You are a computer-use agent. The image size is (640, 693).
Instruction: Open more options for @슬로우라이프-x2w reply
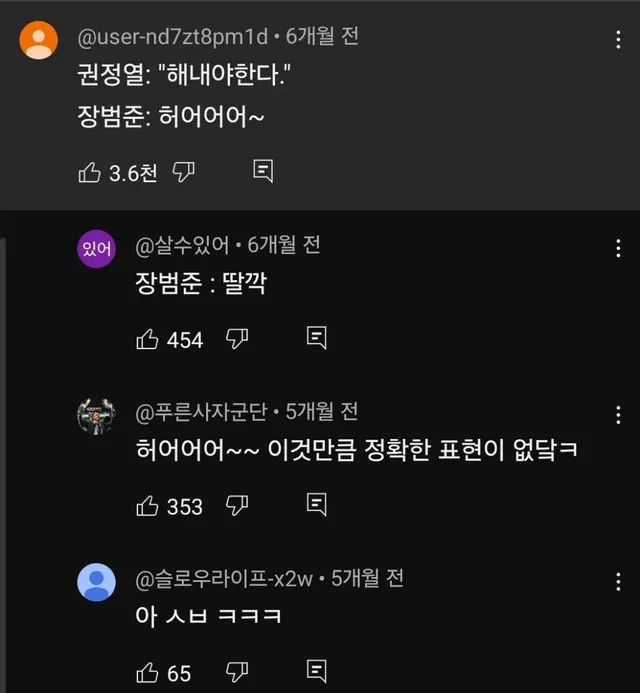tap(619, 580)
